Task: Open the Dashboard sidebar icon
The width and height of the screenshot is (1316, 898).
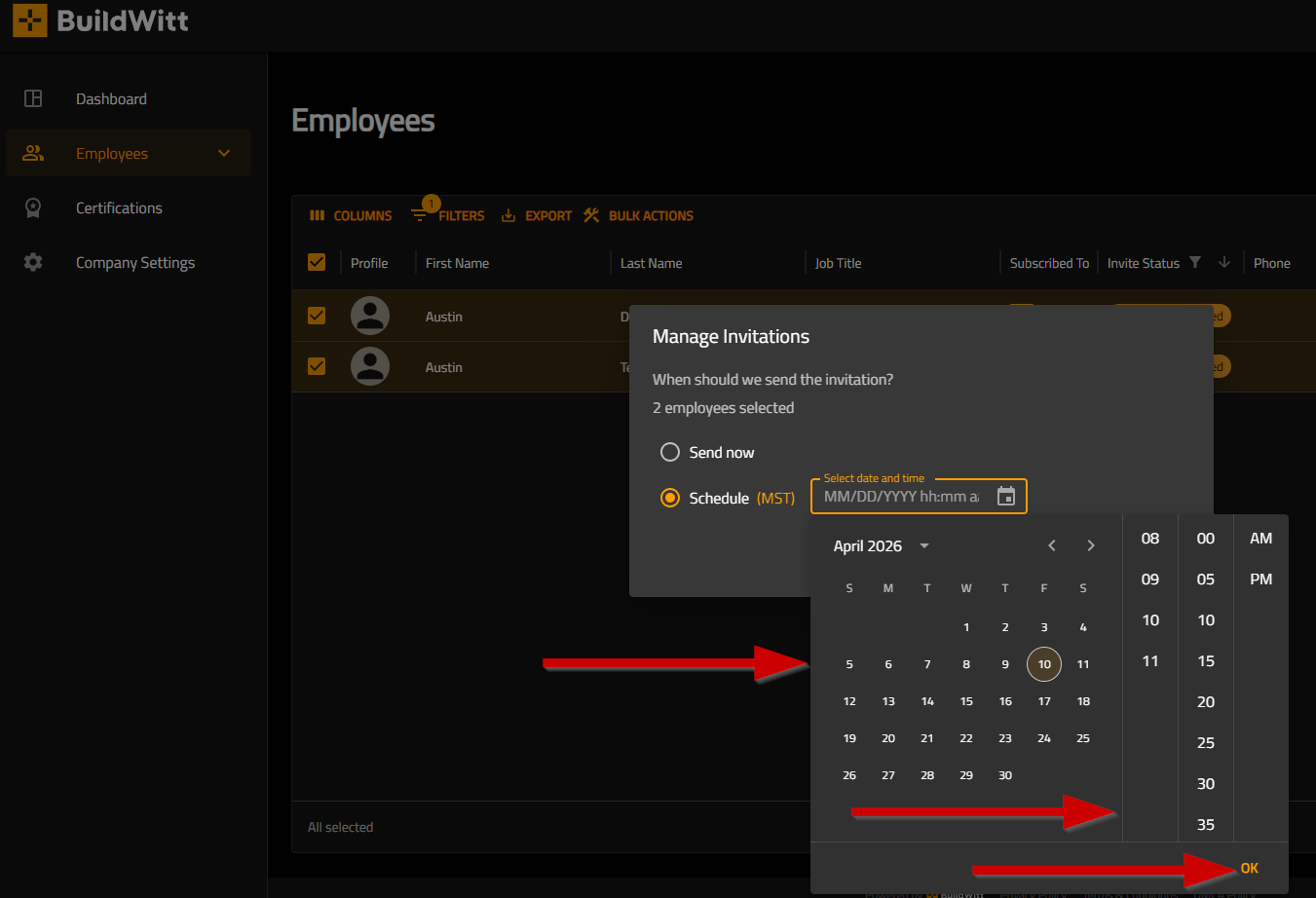Action: point(33,98)
